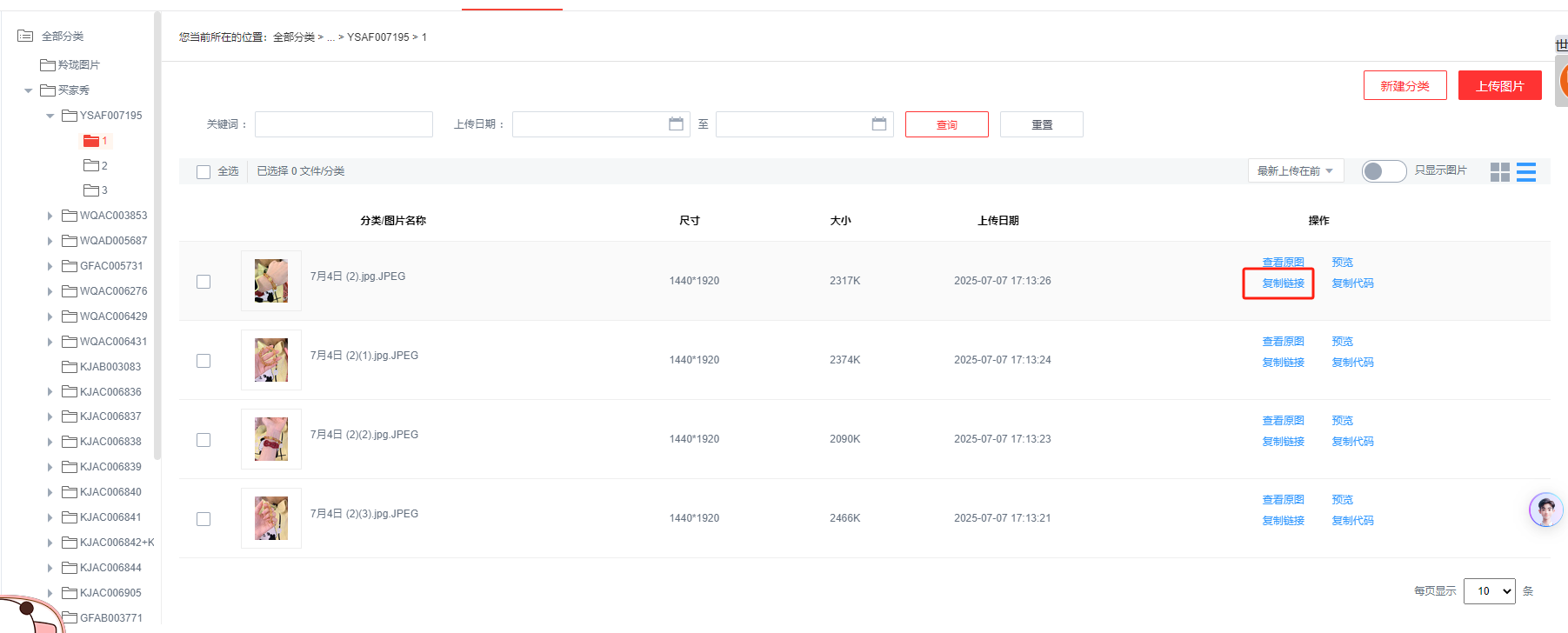Click the 上传图片 button

(1499, 86)
